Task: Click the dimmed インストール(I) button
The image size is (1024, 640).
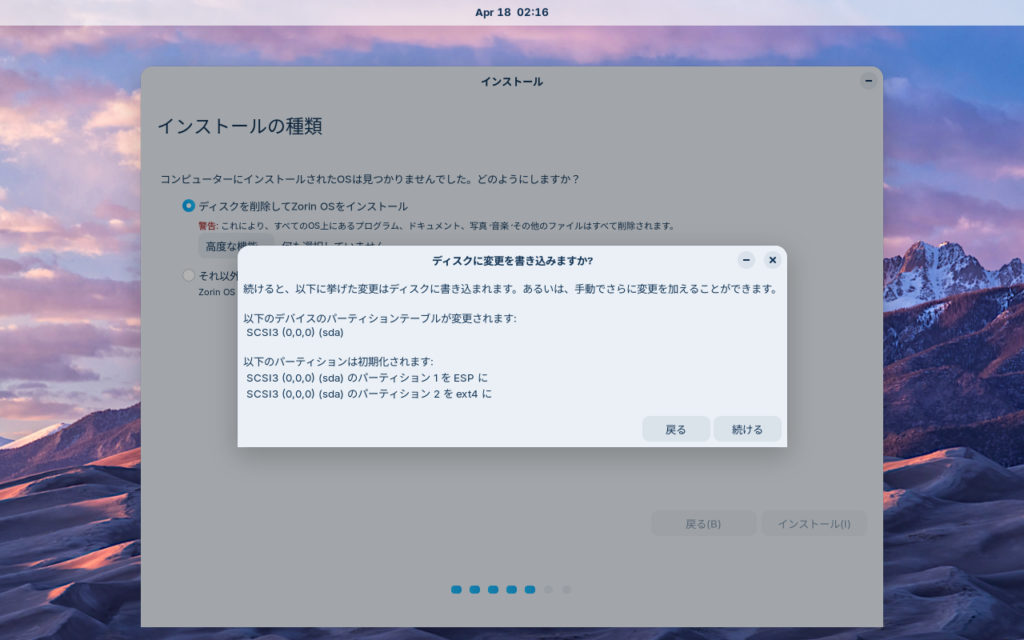Action: pyautogui.click(x=814, y=524)
